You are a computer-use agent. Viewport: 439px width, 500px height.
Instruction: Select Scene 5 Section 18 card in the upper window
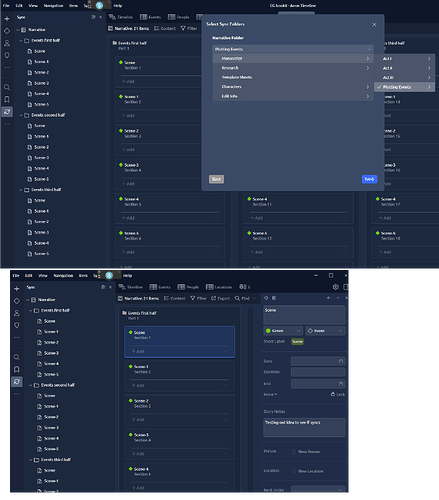click(x=405, y=243)
